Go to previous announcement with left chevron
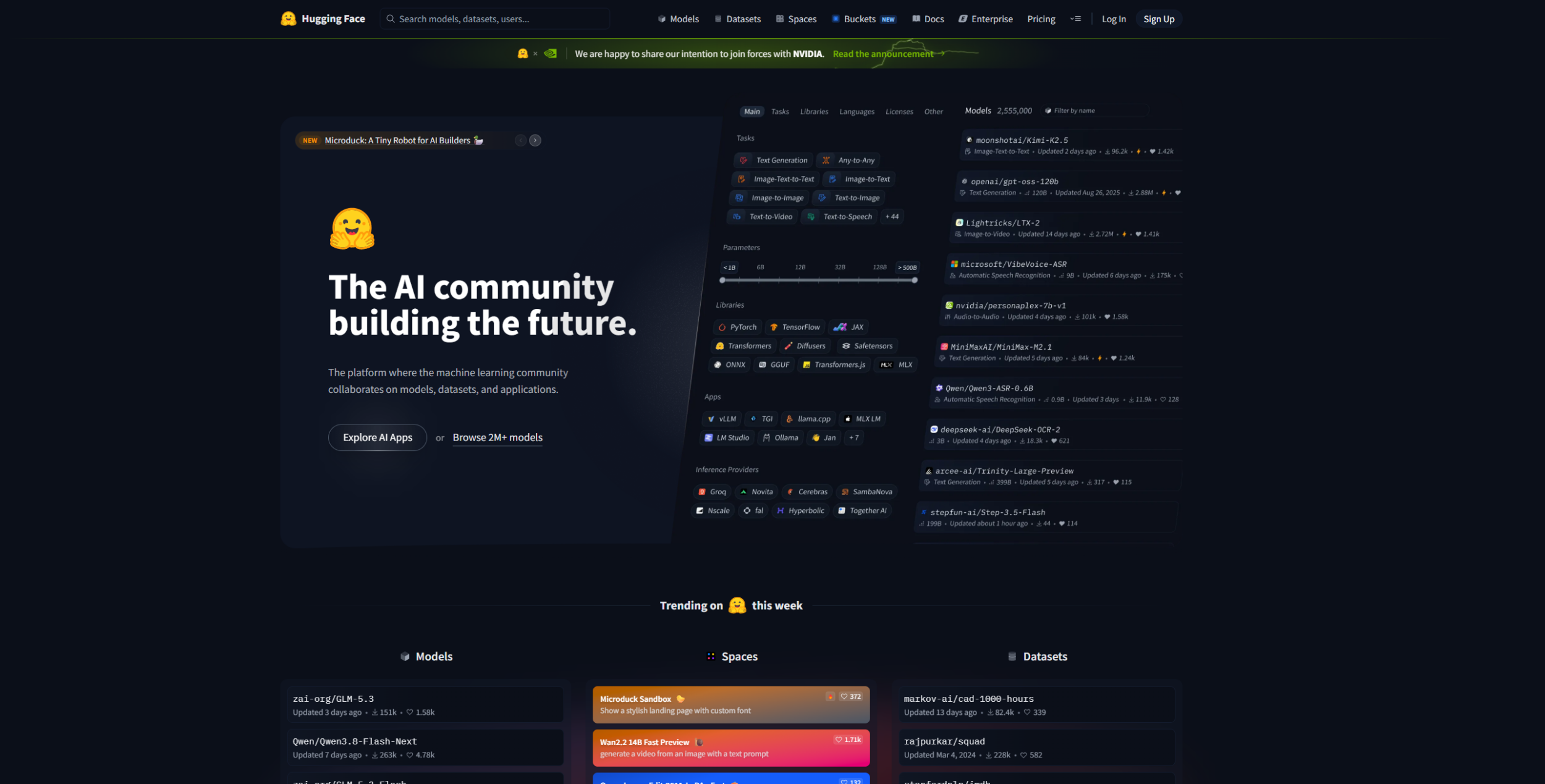 coord(521,141)
